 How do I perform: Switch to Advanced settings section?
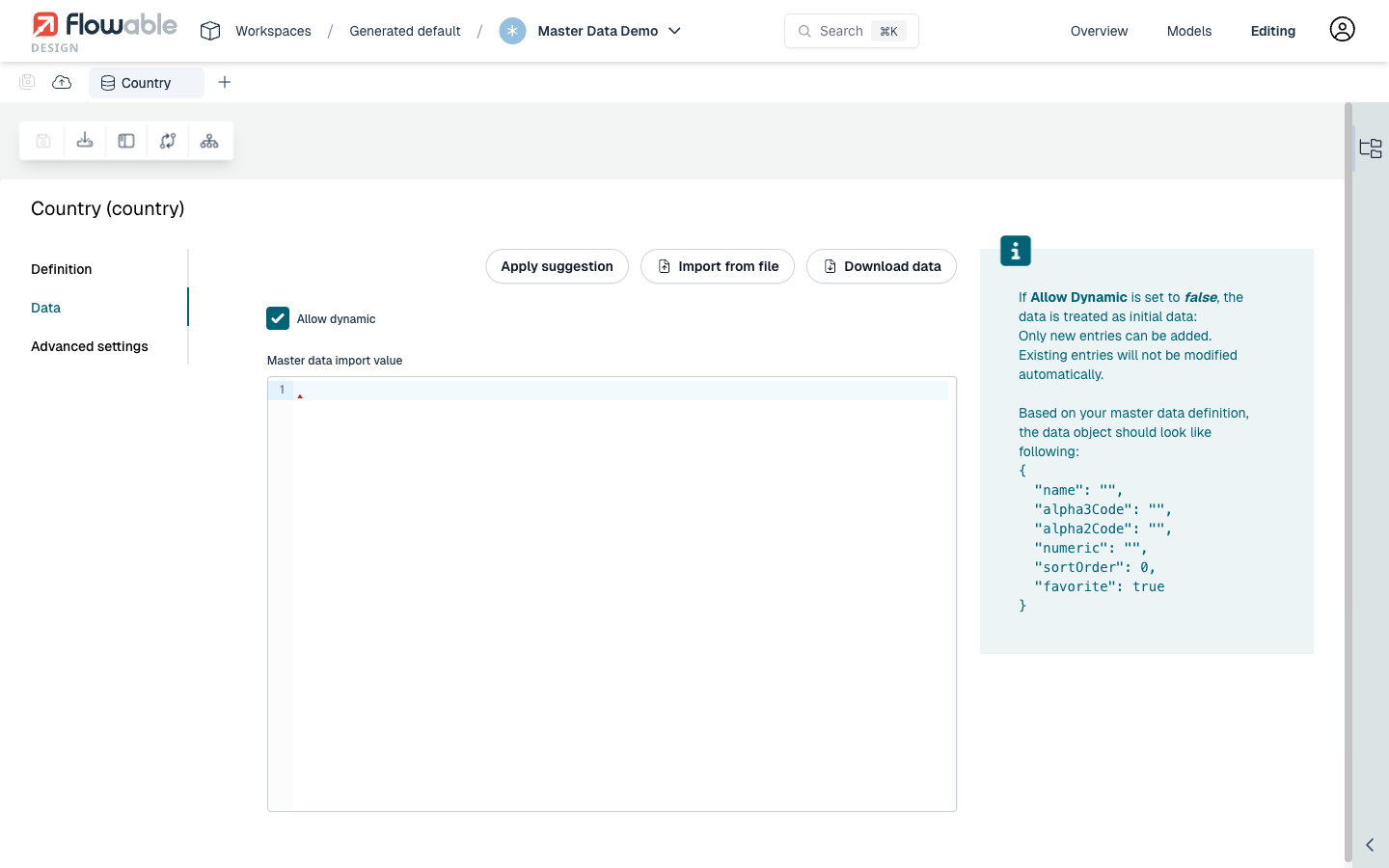coord(90,346)
